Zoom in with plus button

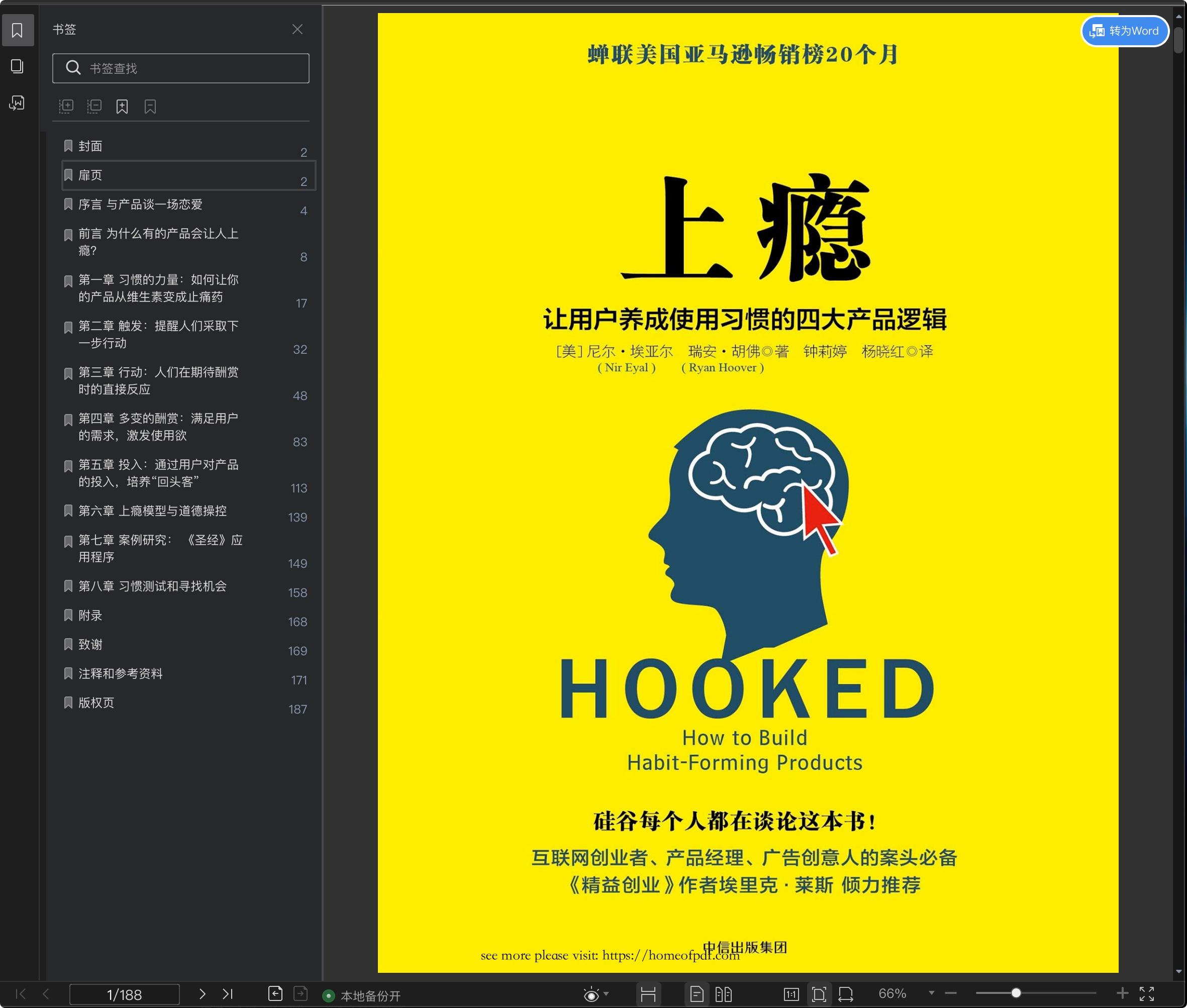(x=1122, y=993)
